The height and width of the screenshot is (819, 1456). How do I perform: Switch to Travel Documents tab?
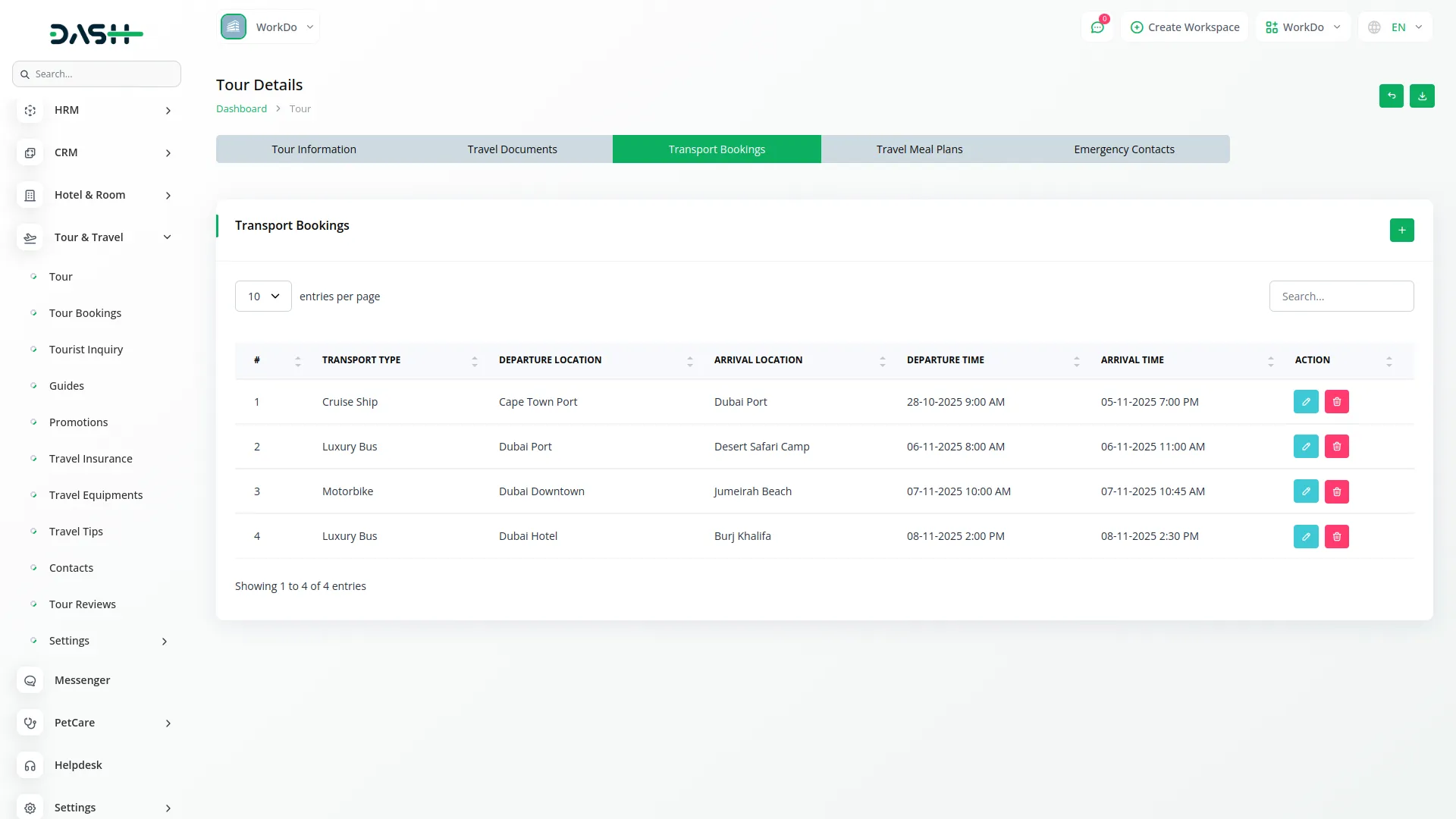513,149
